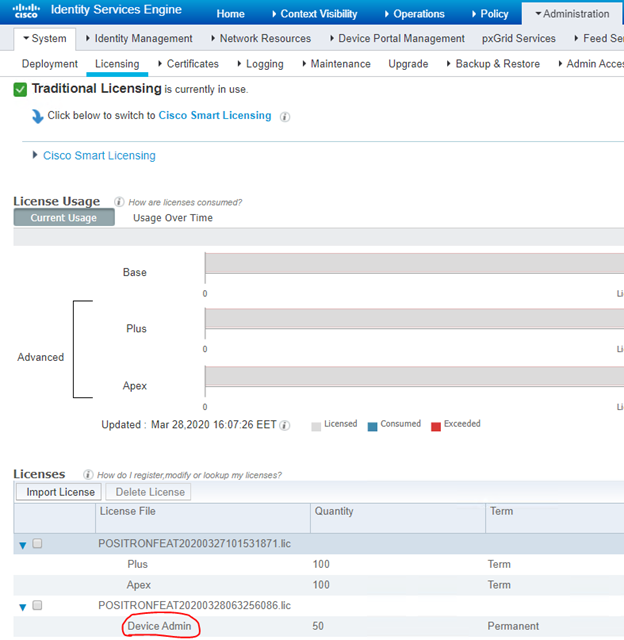Click the Import License button

pos(59,492)
